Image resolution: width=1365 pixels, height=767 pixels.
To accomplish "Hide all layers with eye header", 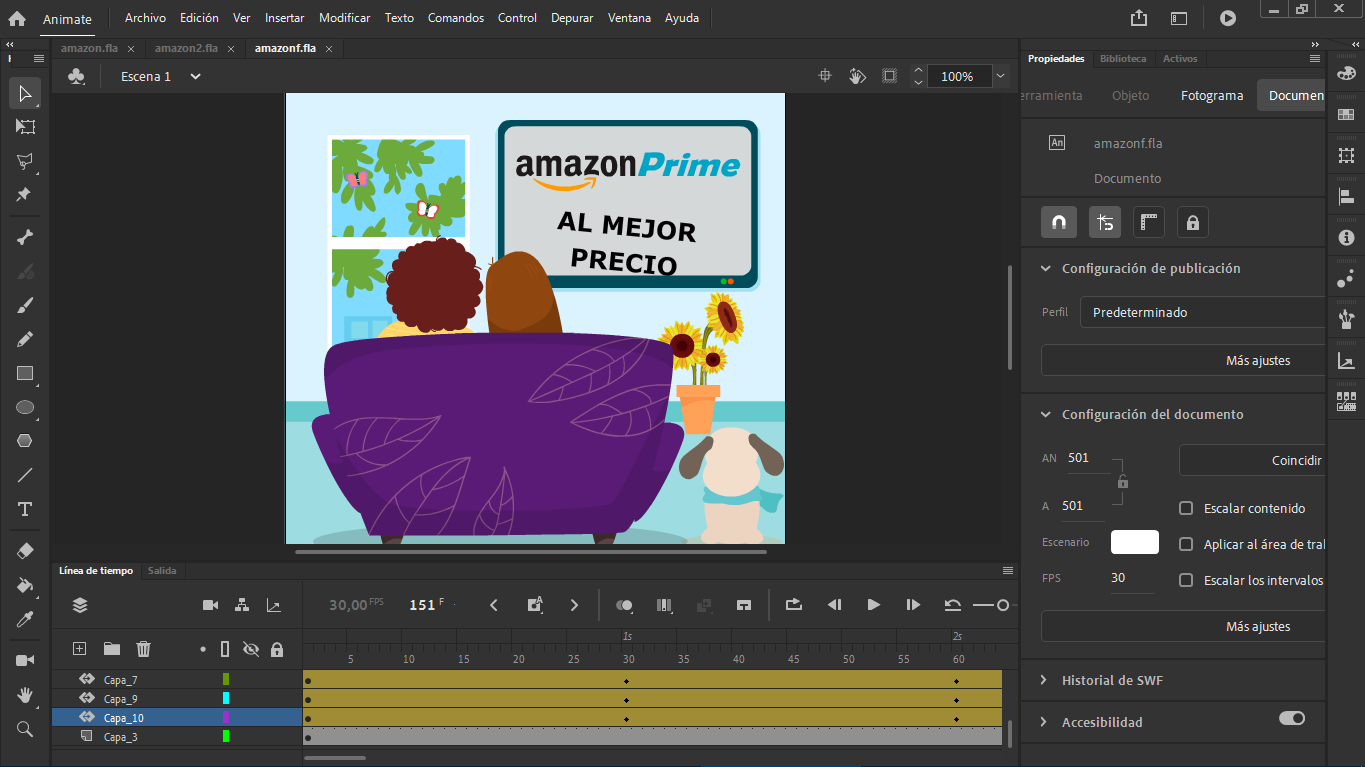I will (251, 649).
